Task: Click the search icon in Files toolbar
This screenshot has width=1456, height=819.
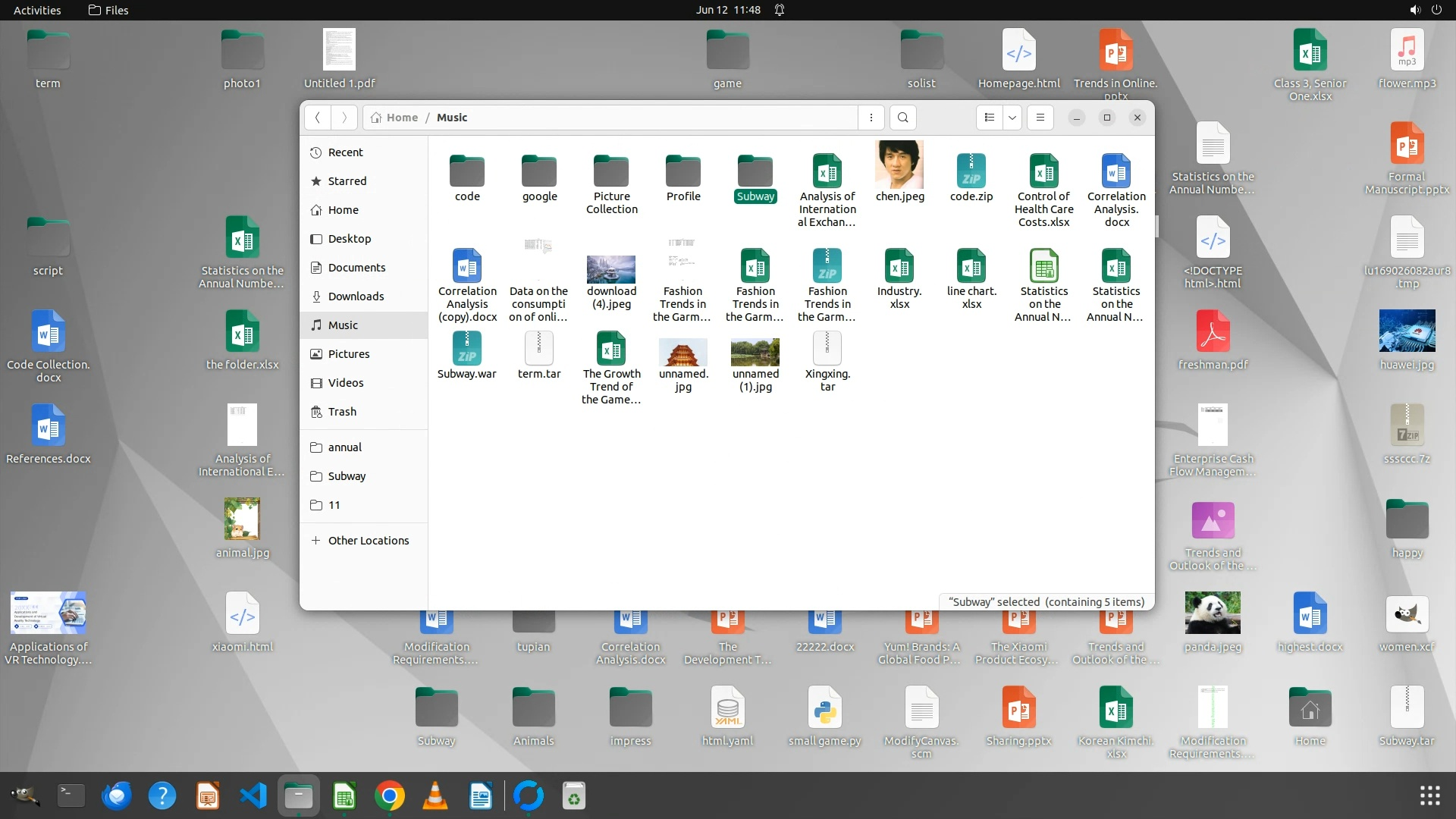Action: (902, 118)
